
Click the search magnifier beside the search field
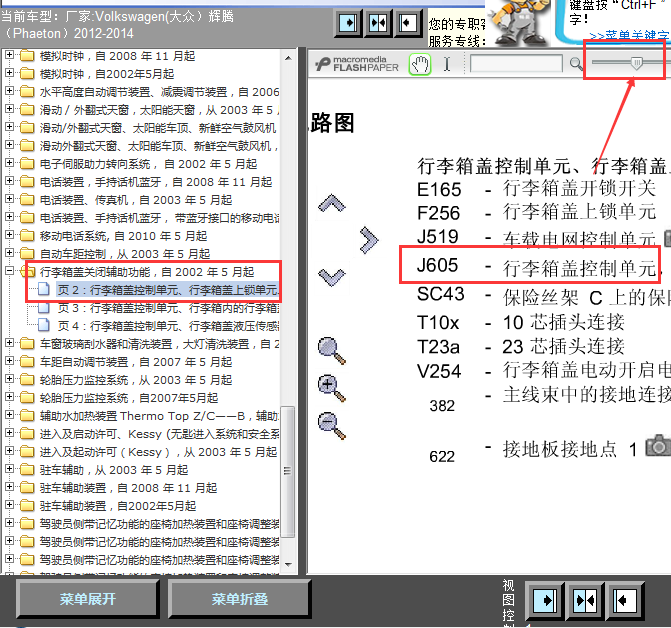click(x=576, y=64)
